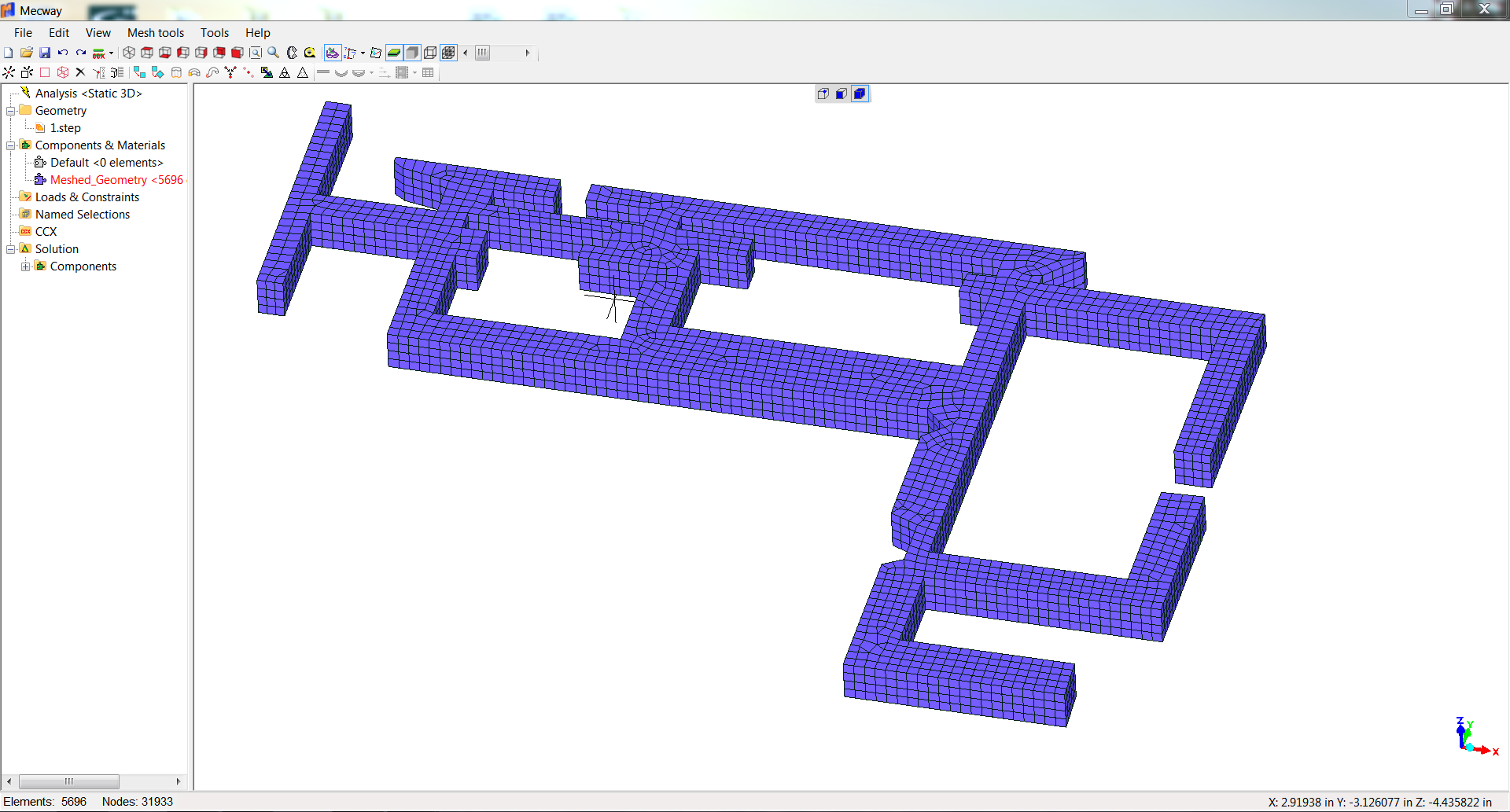Collapse the Components & Materials node
The image size is (1510, 812).
point(11,145)
